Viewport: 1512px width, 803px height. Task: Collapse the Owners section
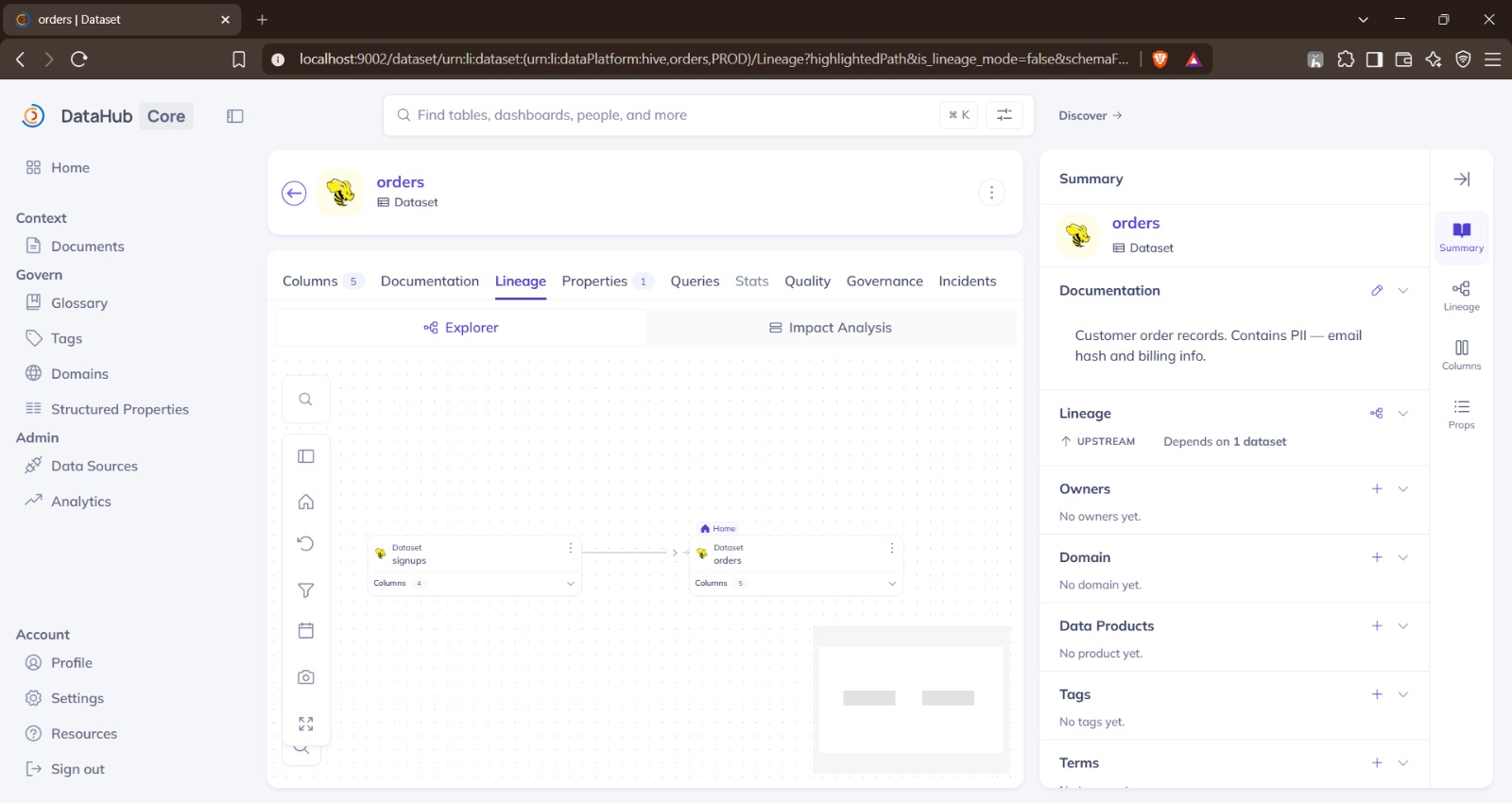(x=1403, y=489)
